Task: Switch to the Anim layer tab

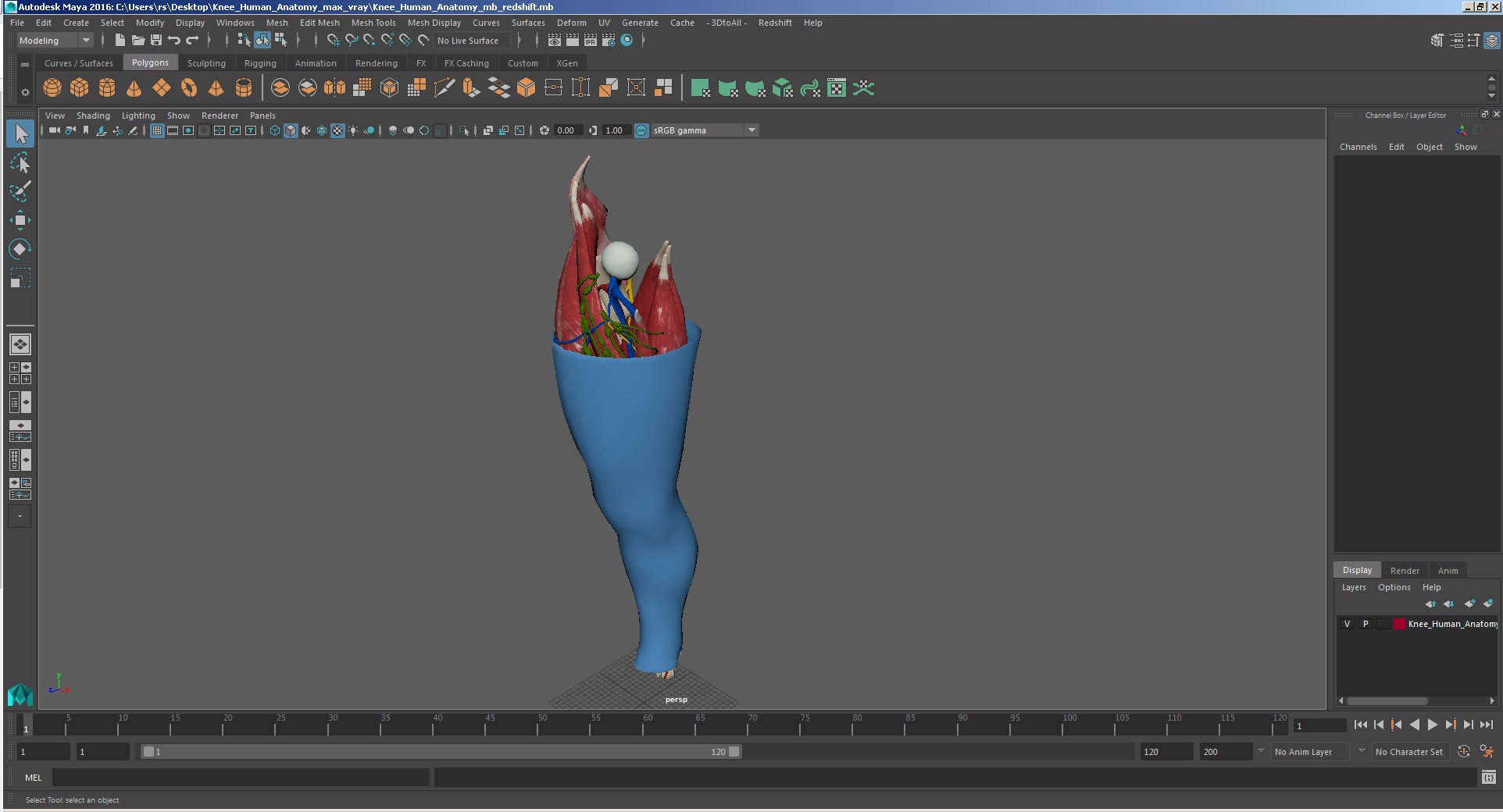Action: click(1448, 571)
